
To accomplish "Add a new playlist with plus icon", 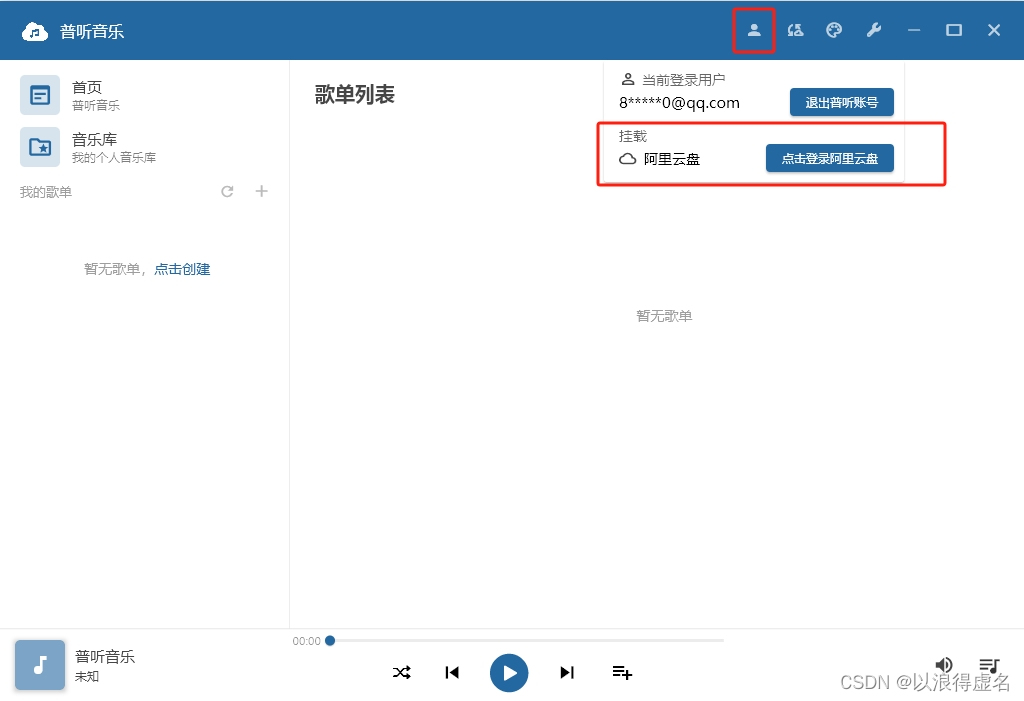I will coord(261,191).
